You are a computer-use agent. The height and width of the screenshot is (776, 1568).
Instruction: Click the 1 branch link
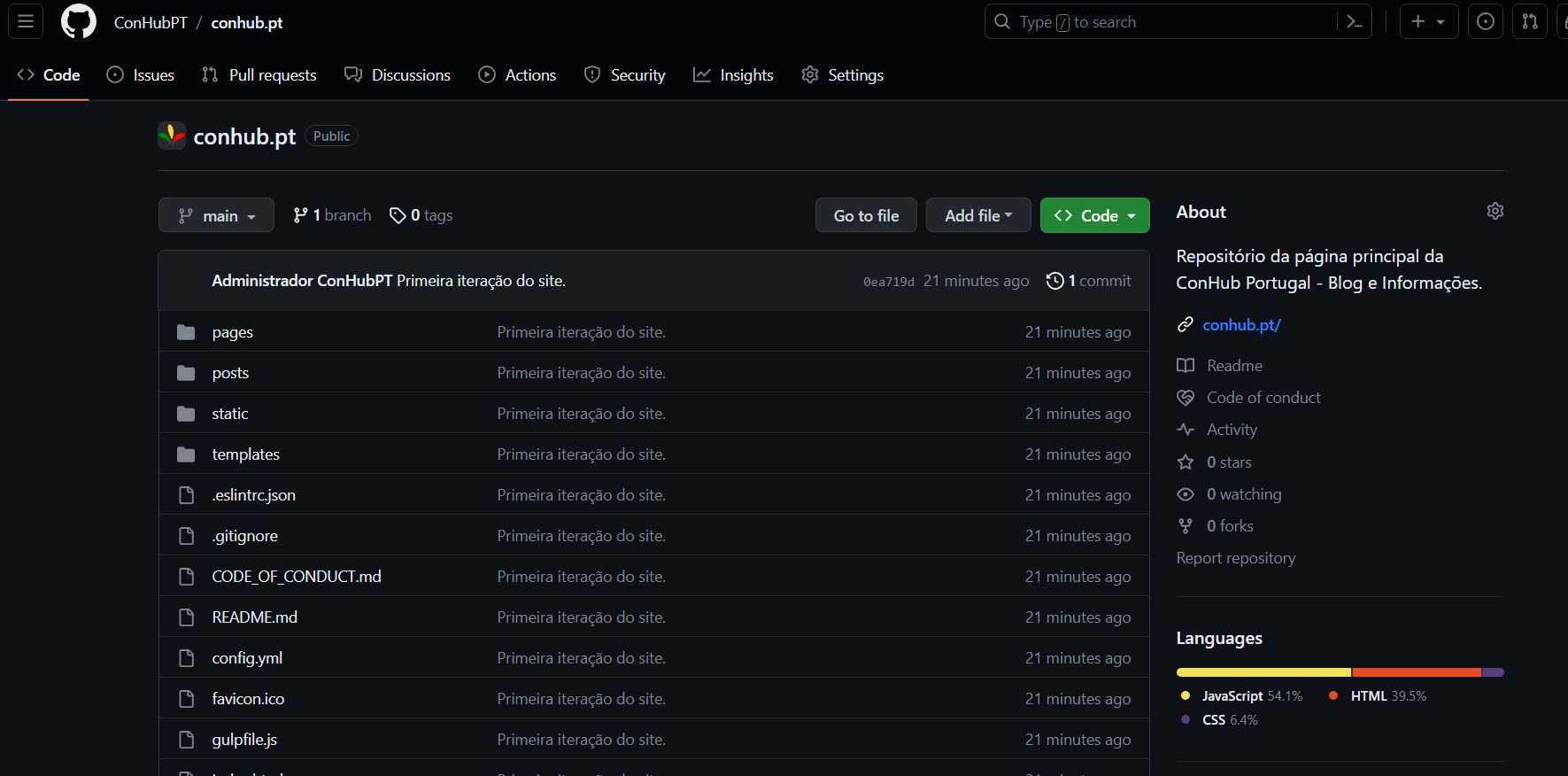(332, 215)
